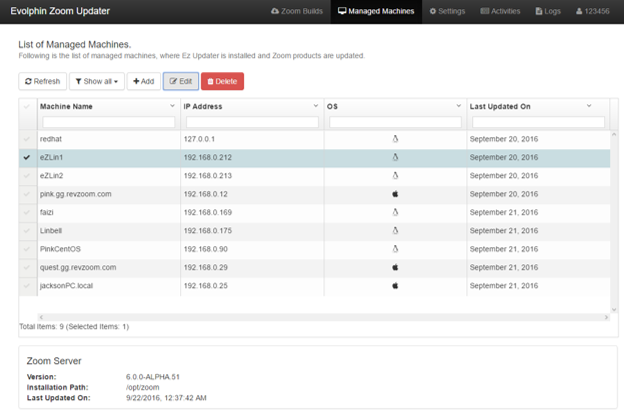The image size is (624, 416).
Task: Select the quest.gg.revzoom.com name cell
Action: click(109, 267)
